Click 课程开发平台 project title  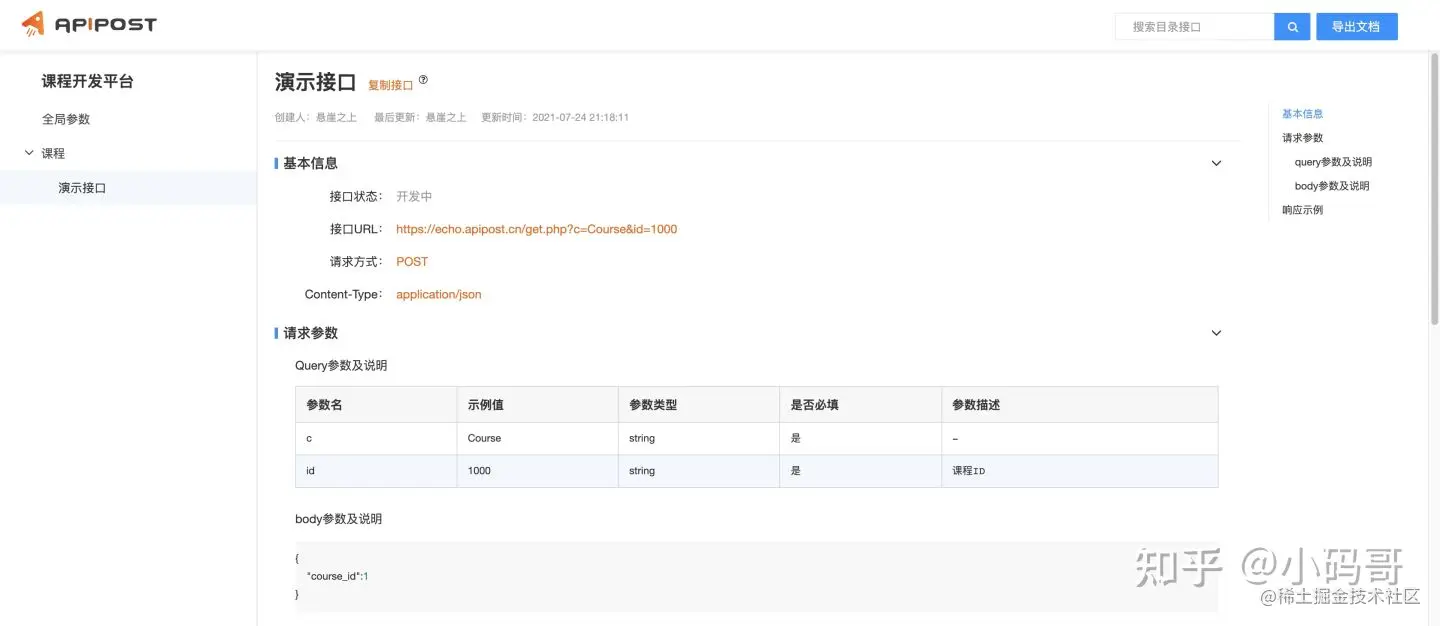[87, 82]
